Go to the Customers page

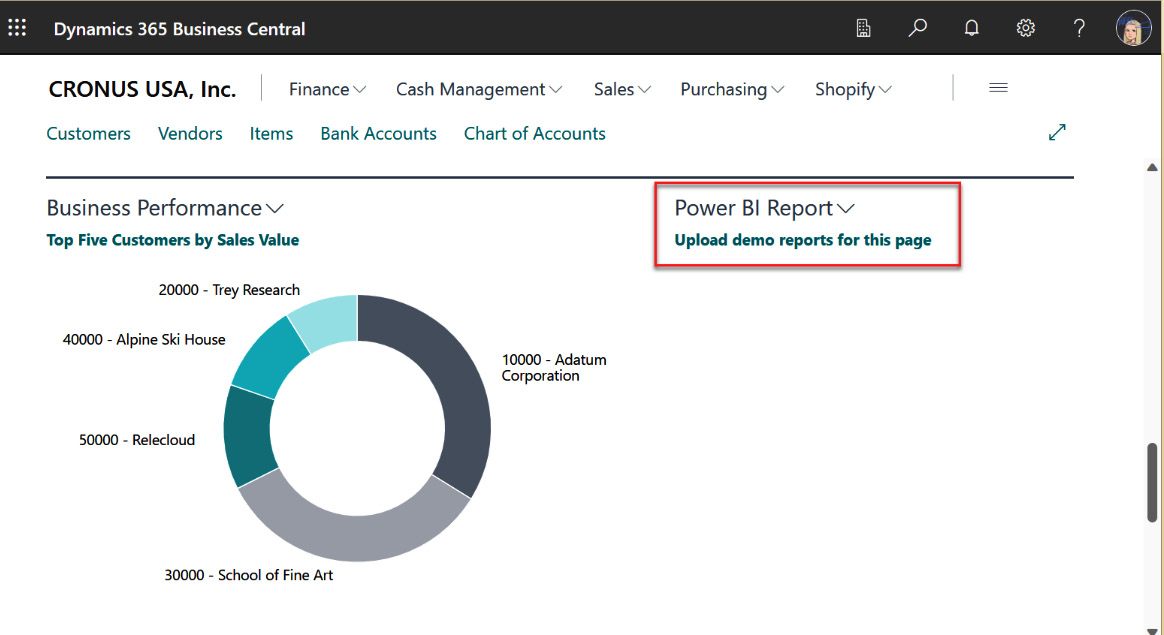[88, 134]
